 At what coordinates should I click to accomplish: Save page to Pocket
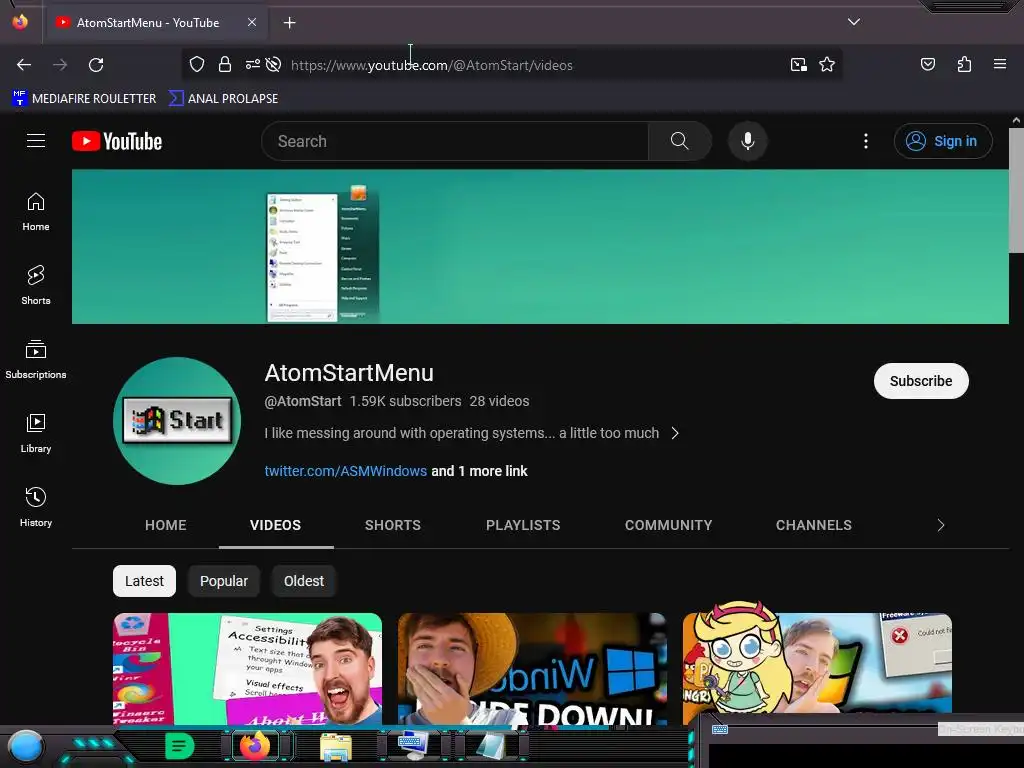pyautogui.click(x=927, y=64)
